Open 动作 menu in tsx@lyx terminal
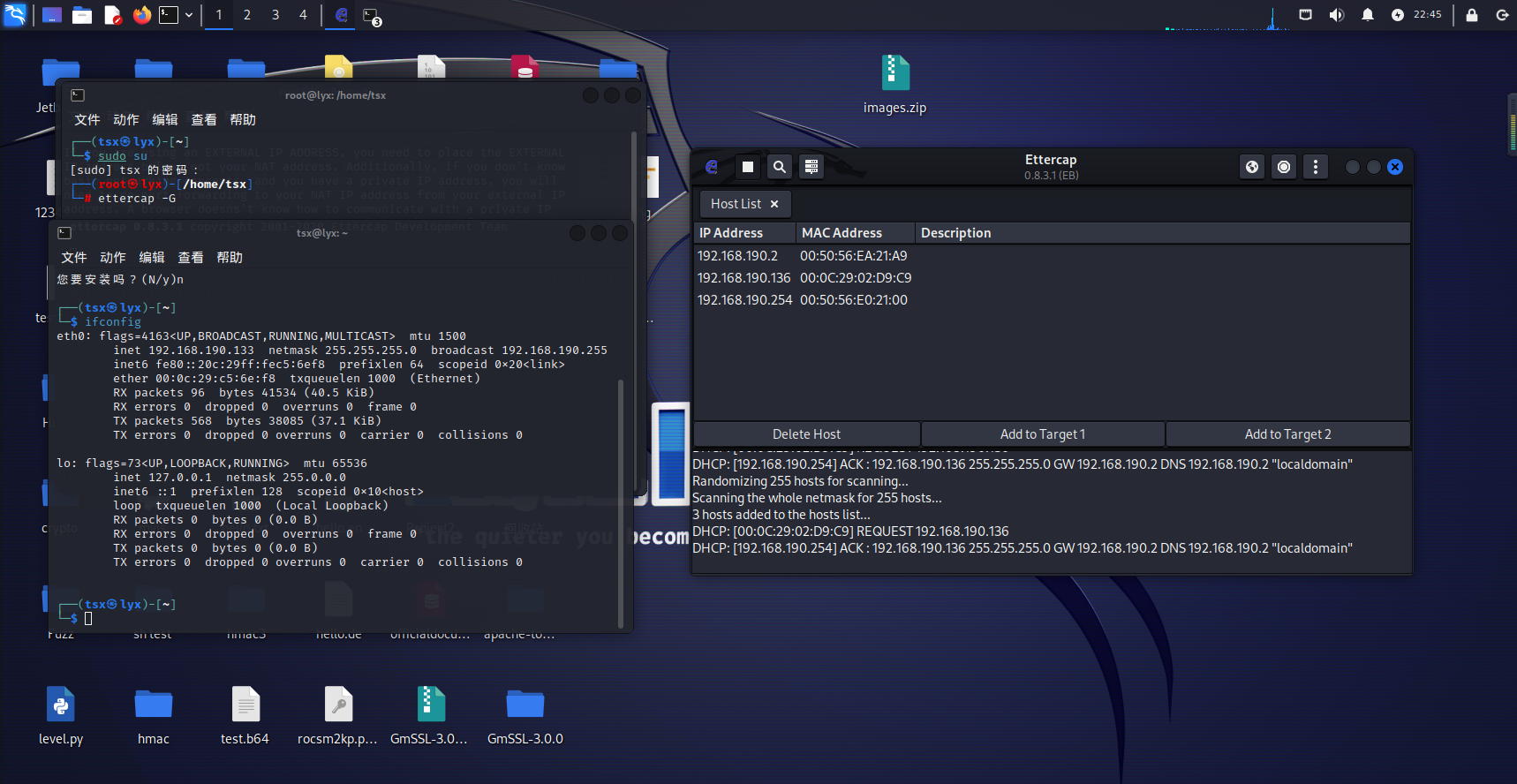This screenshot has width=1517, height=784. [113, 258]
